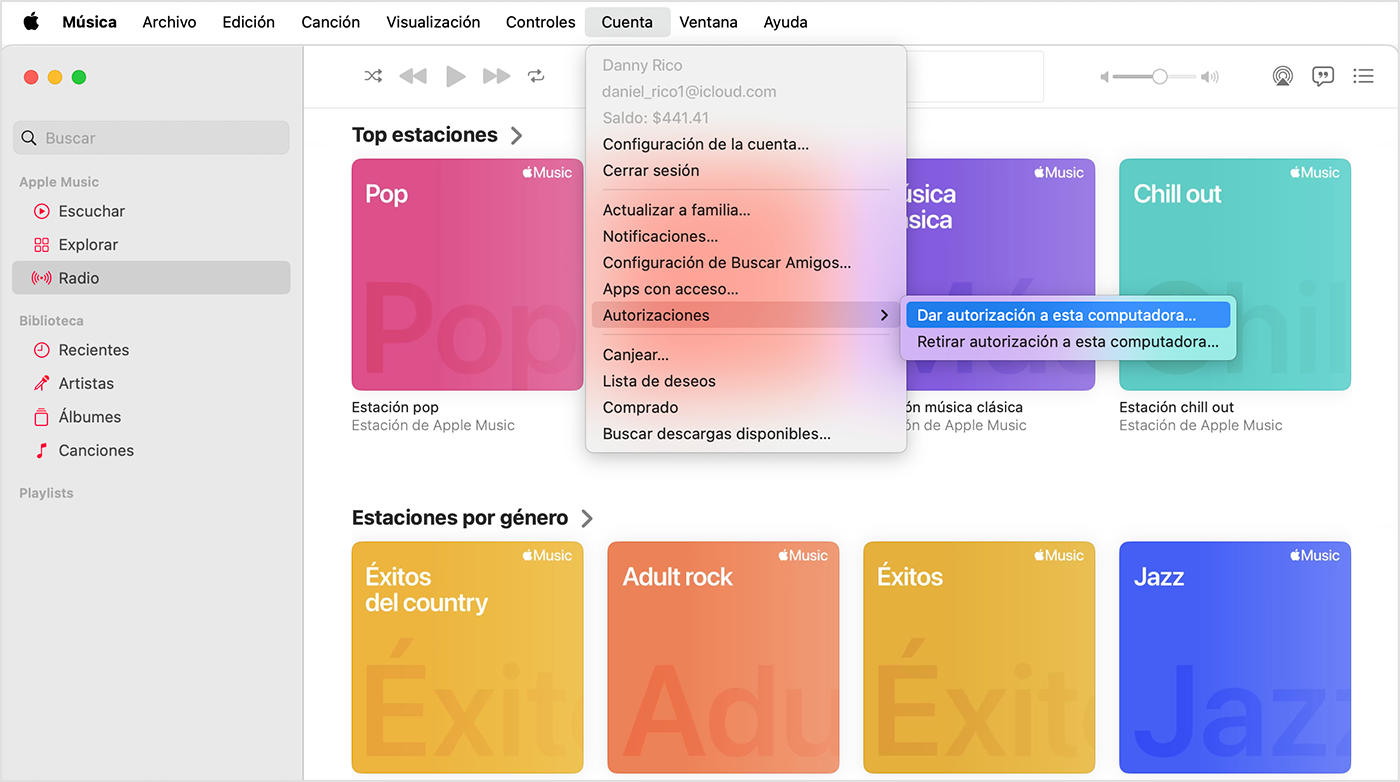Open the Up Next queue list icon
Viewport: 1400px width, 782px height.
1363,76
